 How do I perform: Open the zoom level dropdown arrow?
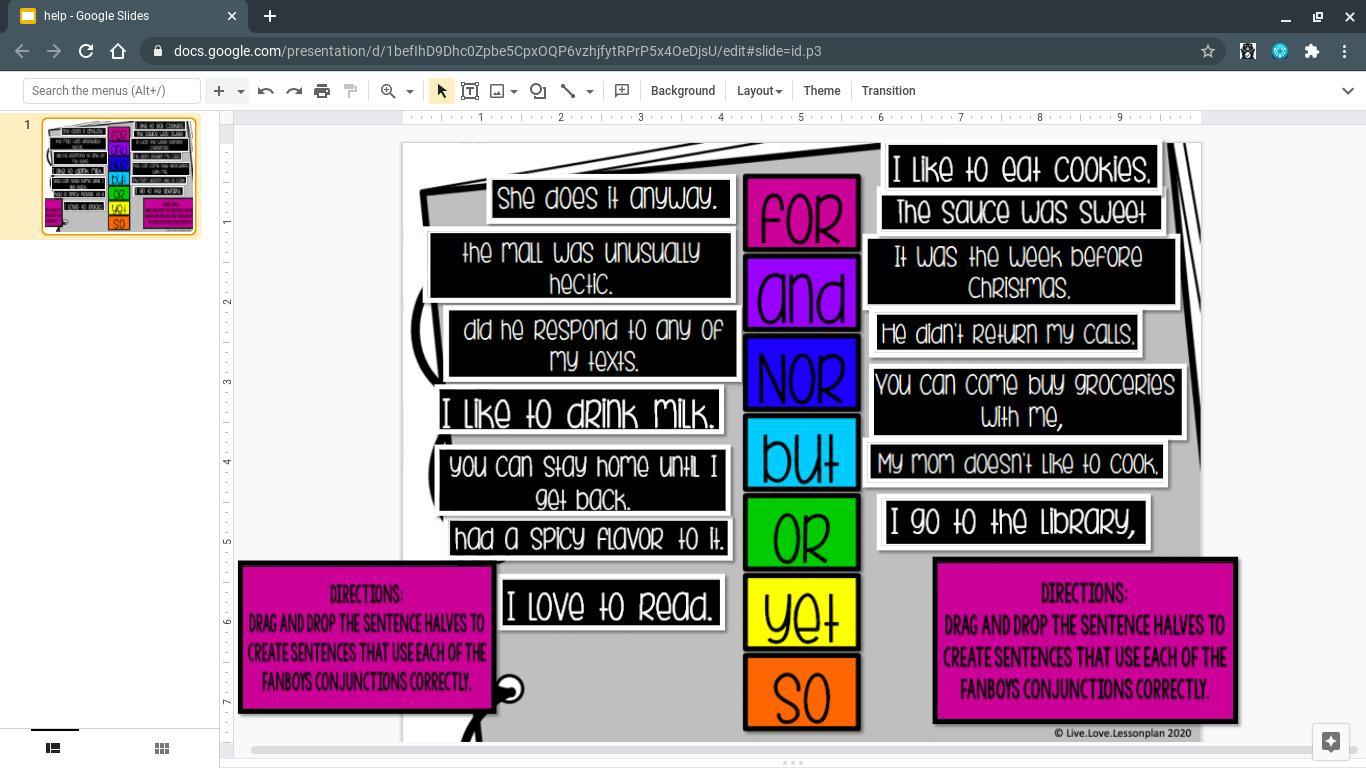point(409,91)
